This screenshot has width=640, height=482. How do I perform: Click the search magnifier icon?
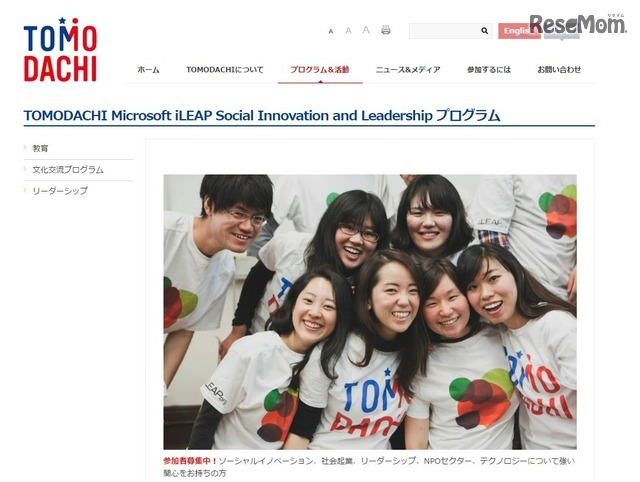[x=484, y=31]
